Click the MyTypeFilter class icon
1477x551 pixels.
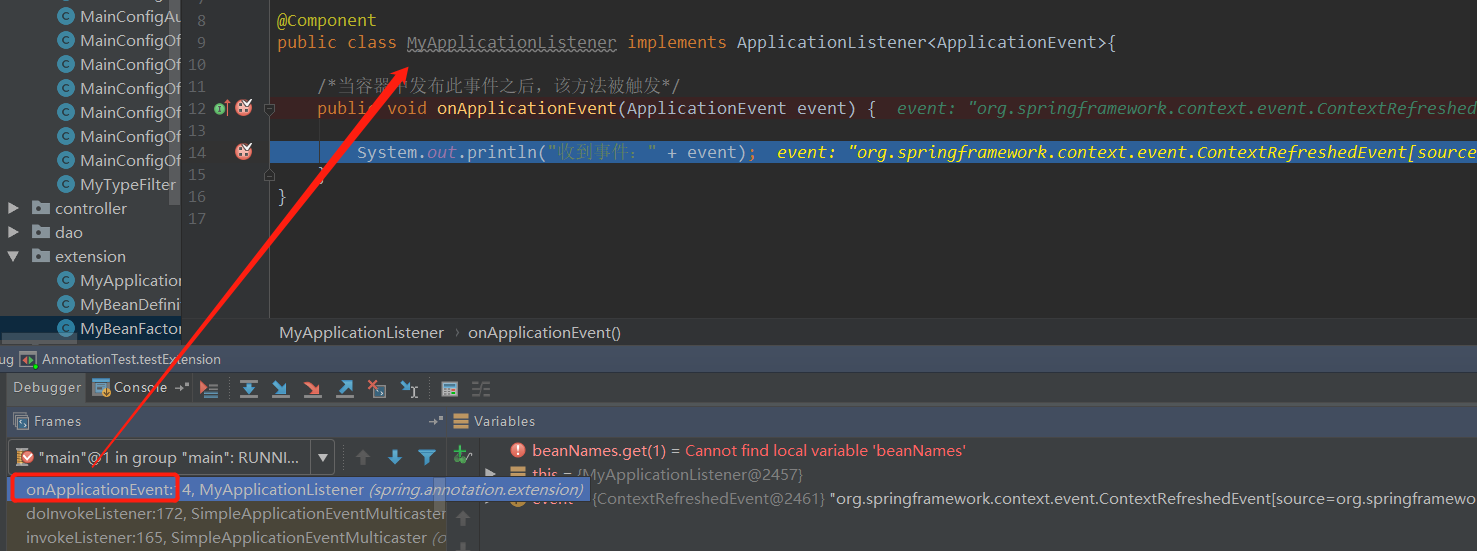point(66,184)
